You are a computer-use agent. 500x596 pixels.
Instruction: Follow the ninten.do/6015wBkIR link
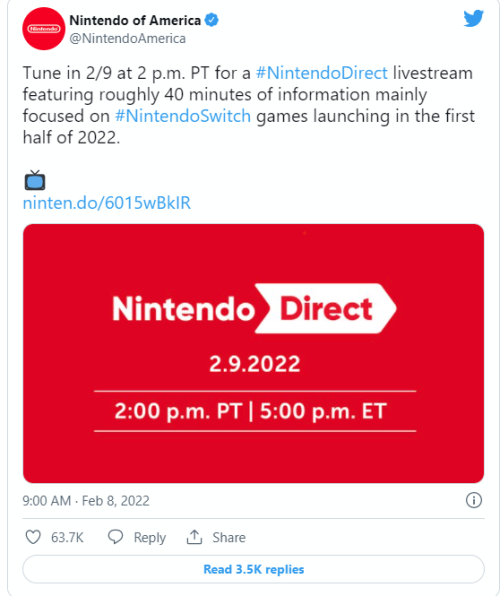click(107, 203)
